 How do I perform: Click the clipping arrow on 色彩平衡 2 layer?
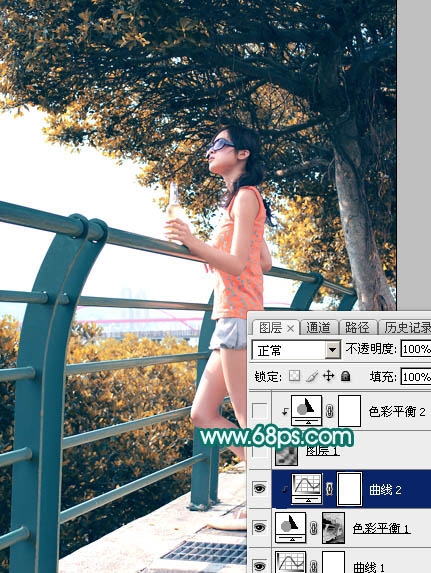coord(284,412)
